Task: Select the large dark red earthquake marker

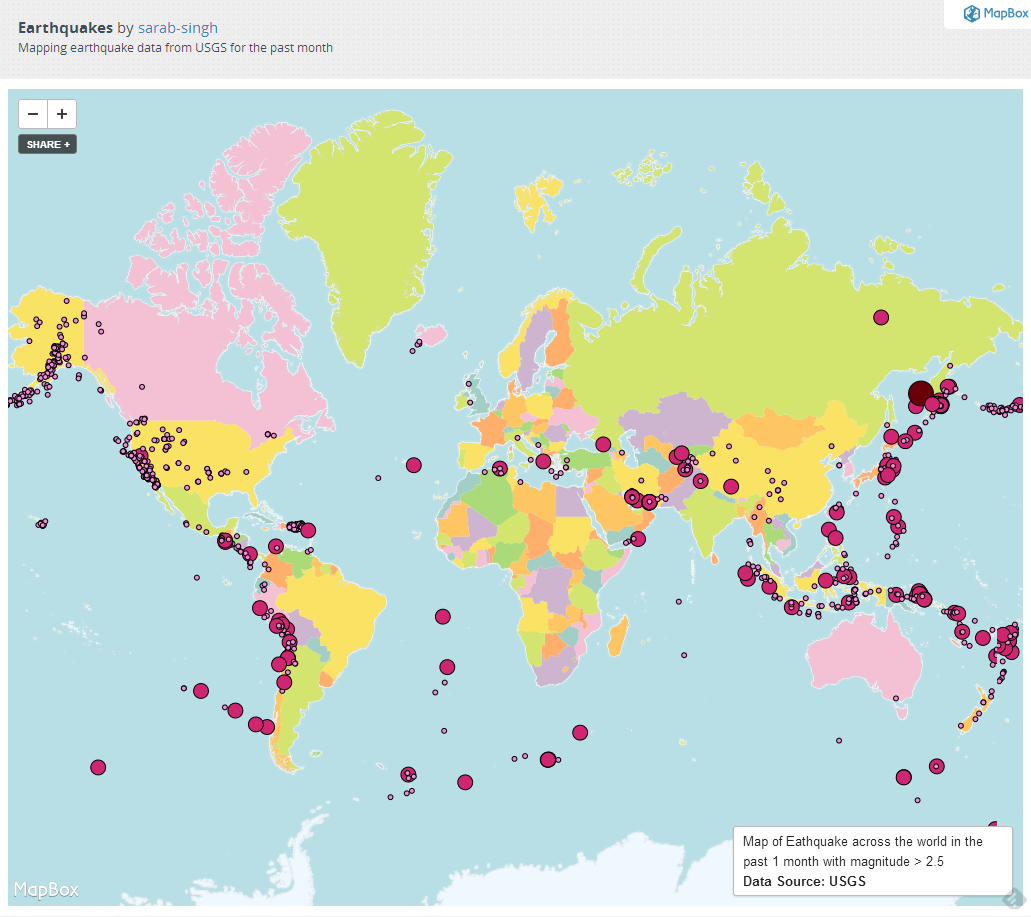Action: click(921, 394)
